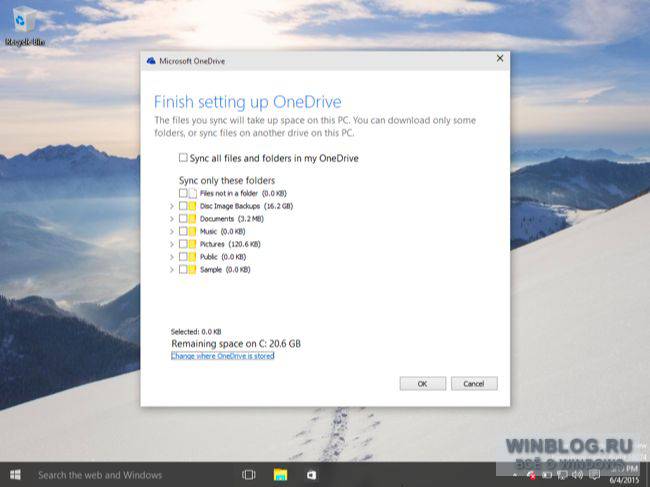Click the folder icon beside Documents
The image size is (650, 487).
pos(192,219)
